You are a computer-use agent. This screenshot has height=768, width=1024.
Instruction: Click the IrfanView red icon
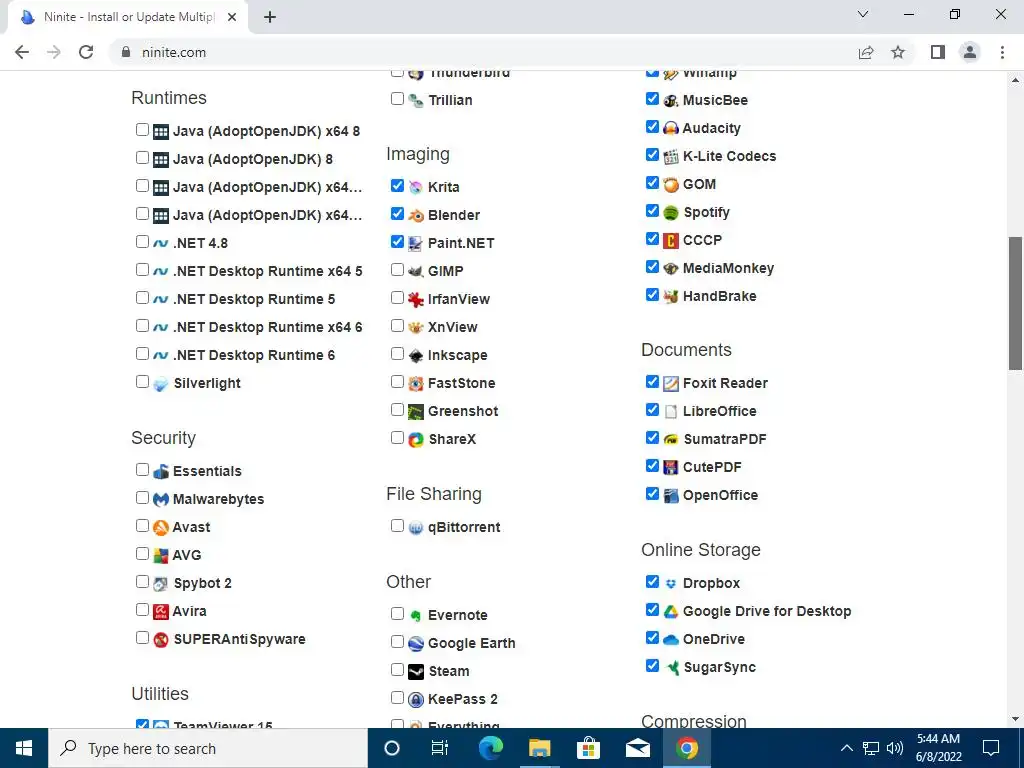(x=416, y=299)
